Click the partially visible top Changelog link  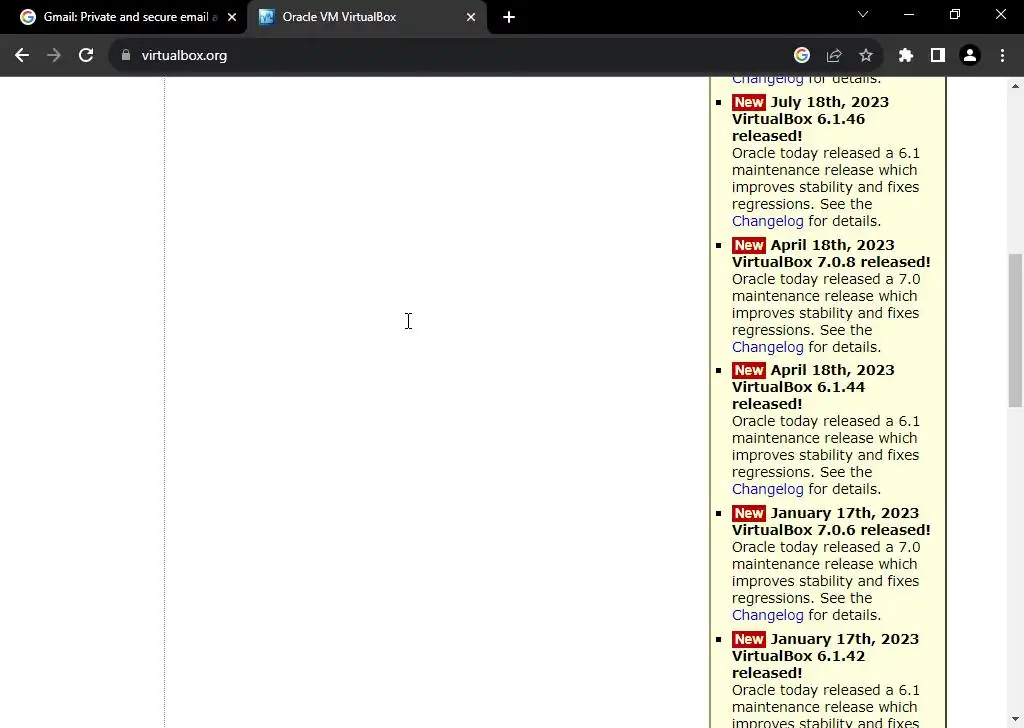tap(767, 80)
